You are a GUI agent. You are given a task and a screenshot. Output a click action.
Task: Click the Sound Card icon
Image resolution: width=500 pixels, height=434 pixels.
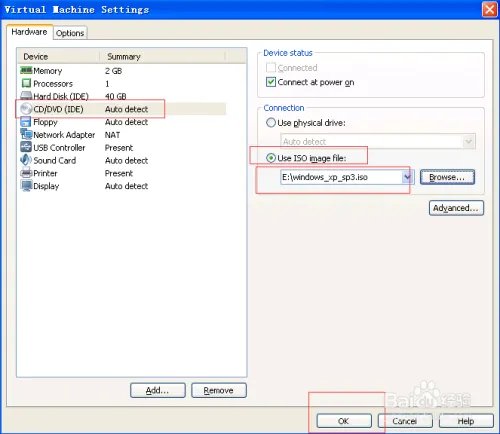tap(26, 160)
